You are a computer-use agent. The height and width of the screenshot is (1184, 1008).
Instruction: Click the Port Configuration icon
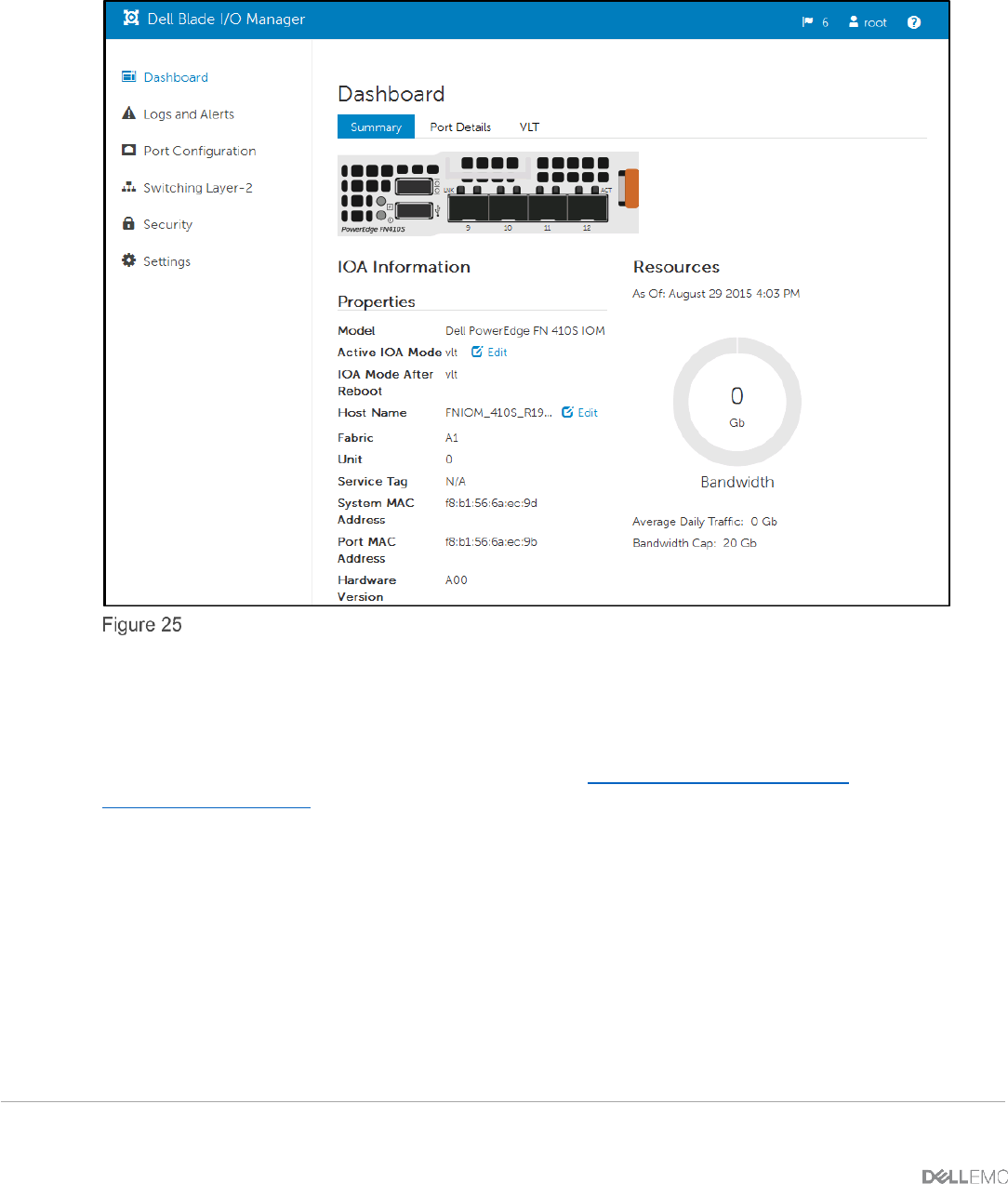[x=129, y=150]
